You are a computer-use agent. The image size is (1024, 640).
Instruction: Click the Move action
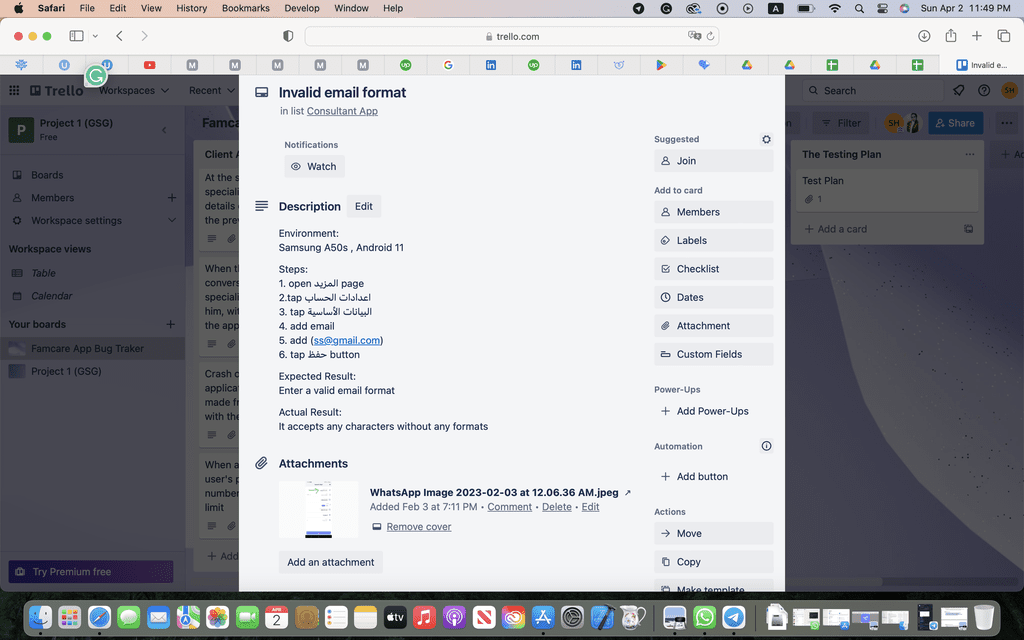[714, 534]
